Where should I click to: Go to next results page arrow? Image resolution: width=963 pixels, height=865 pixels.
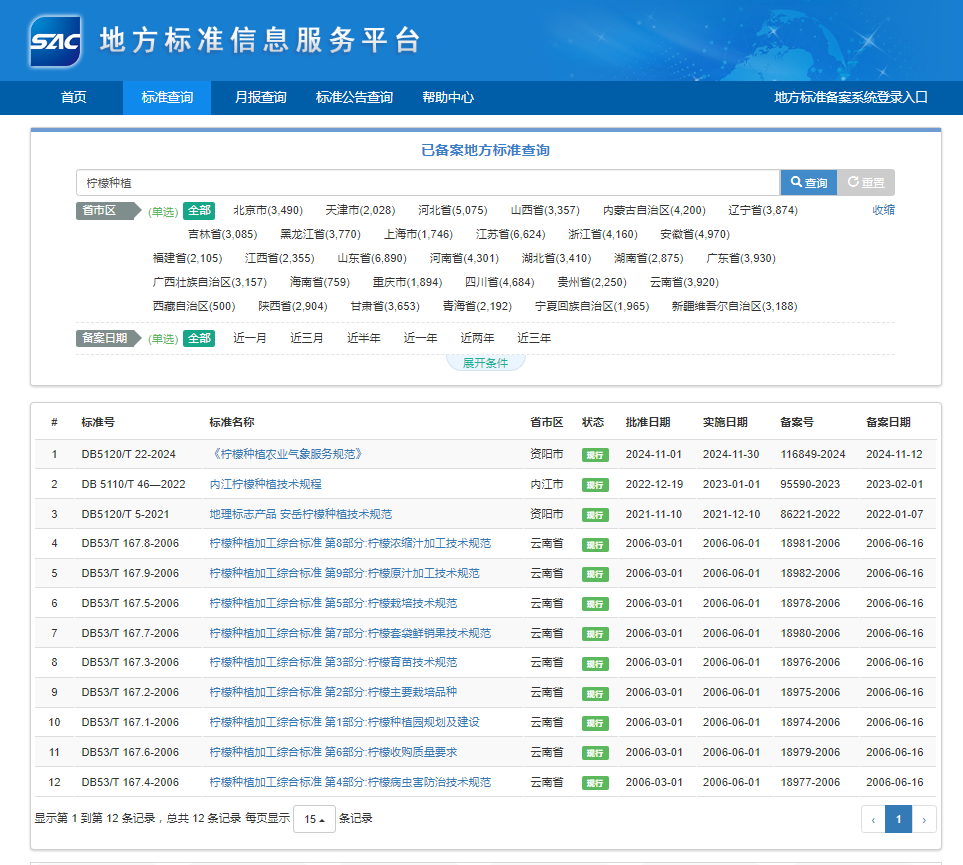924,819
